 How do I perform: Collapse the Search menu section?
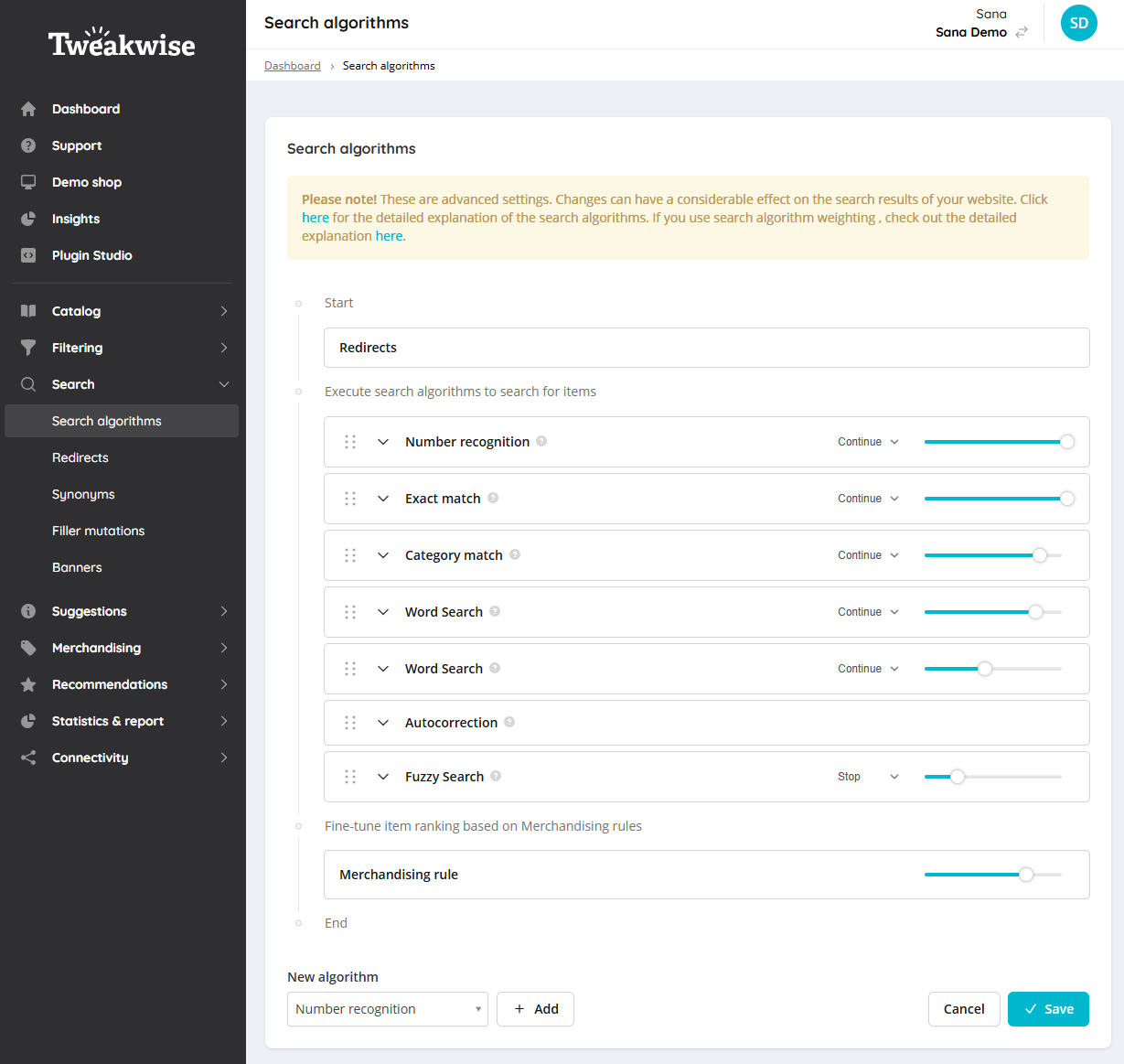tap(223, 384)
